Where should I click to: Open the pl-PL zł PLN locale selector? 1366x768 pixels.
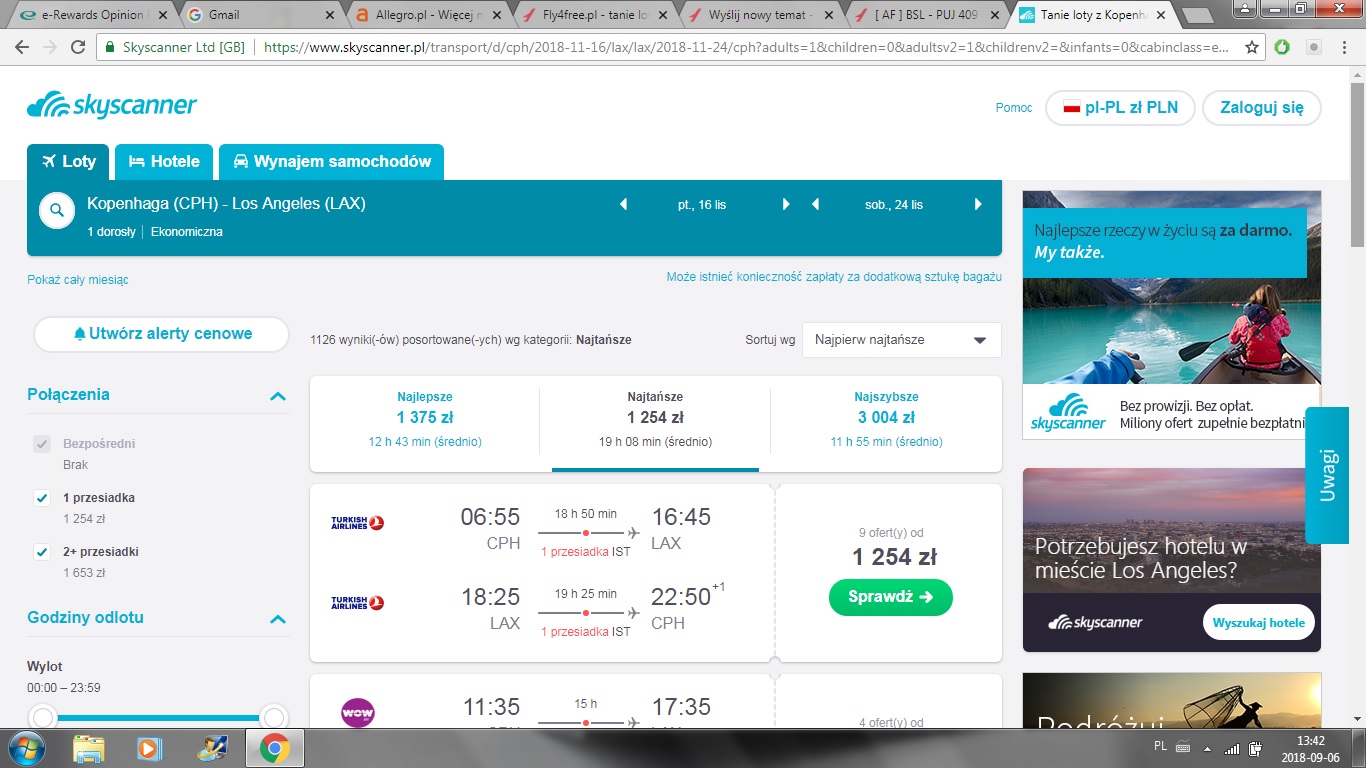[x=1120, y=108]
